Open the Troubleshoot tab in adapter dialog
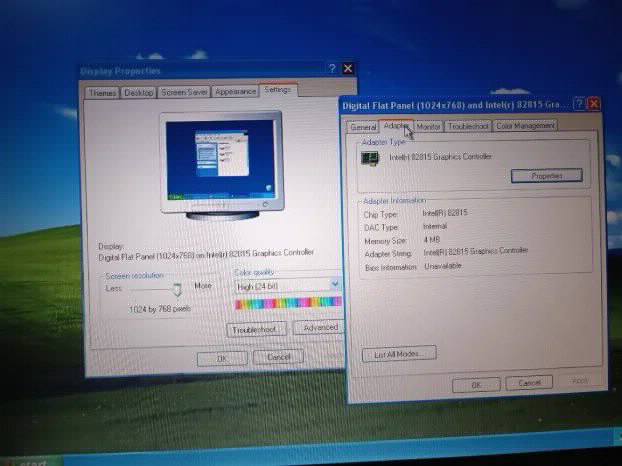 [468, 126]
